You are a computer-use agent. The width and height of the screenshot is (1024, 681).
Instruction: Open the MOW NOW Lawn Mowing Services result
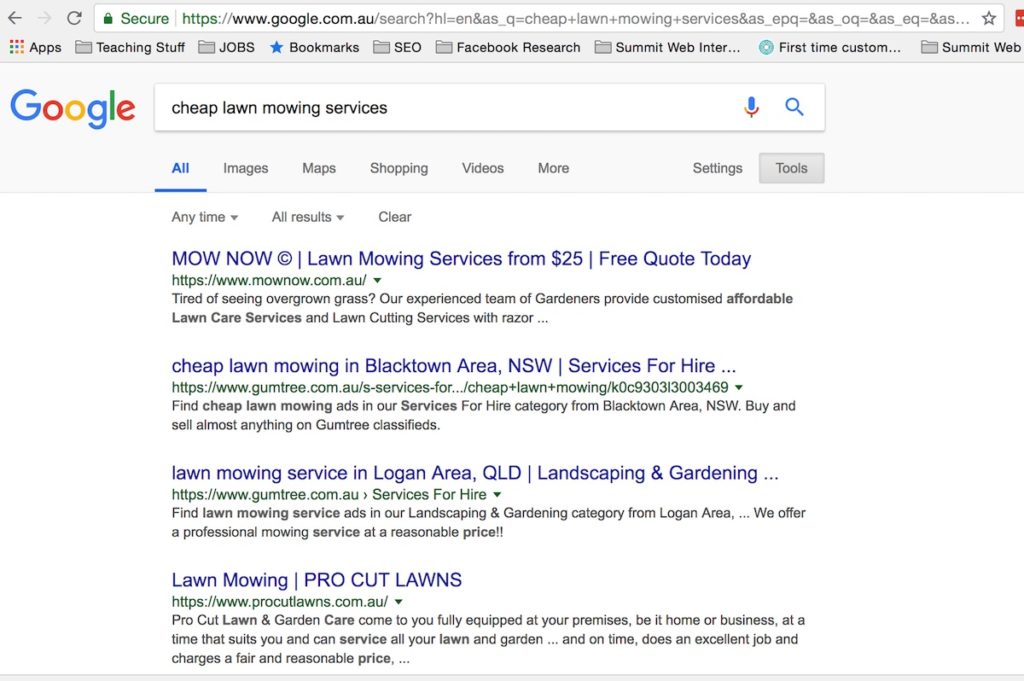coord(461,259)
